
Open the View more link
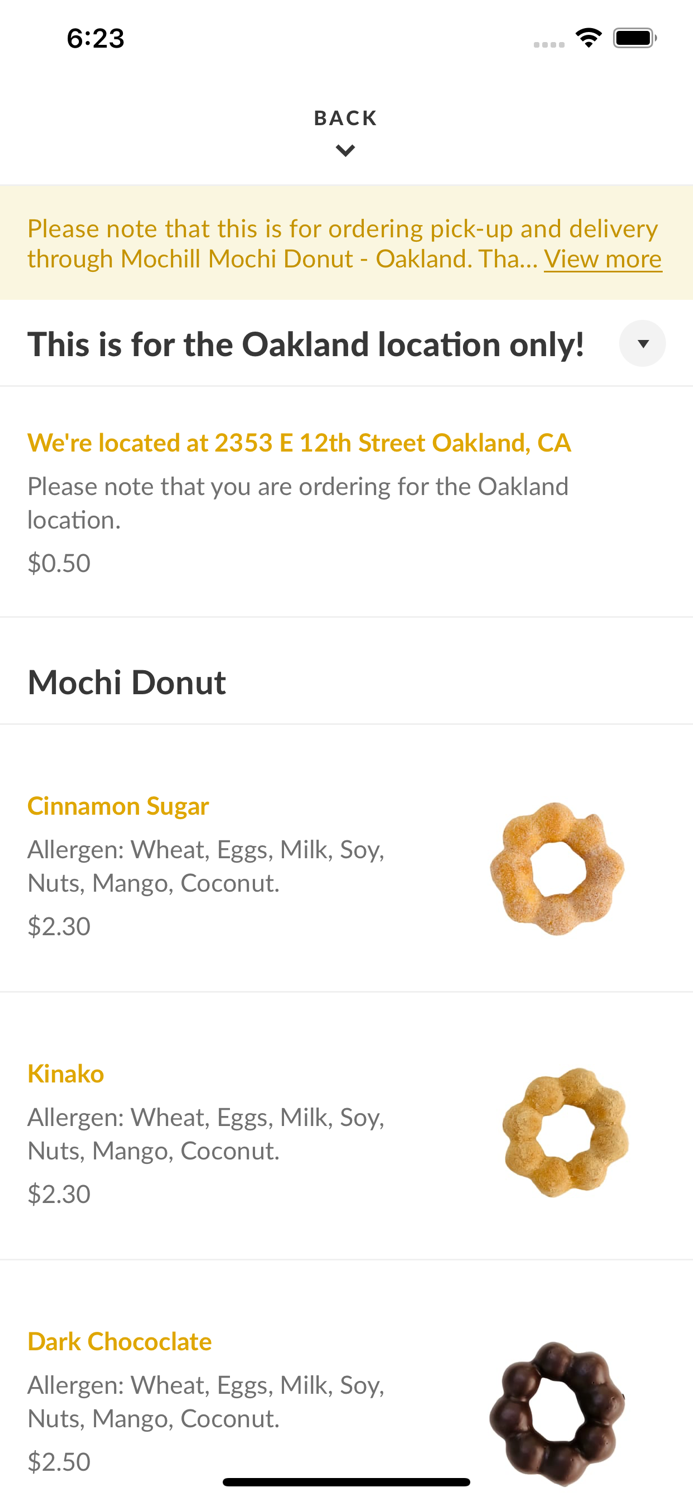[603, 259]
